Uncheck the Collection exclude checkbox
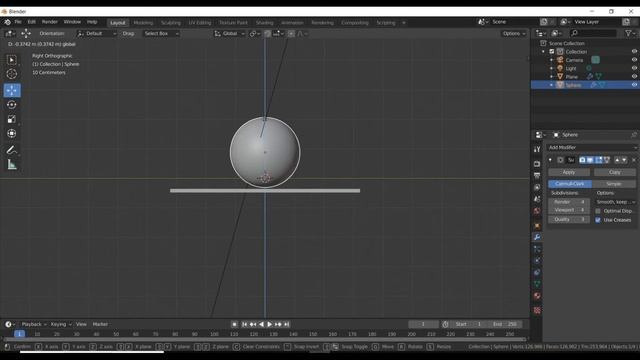The image size is (640, 360). [552, 51]
